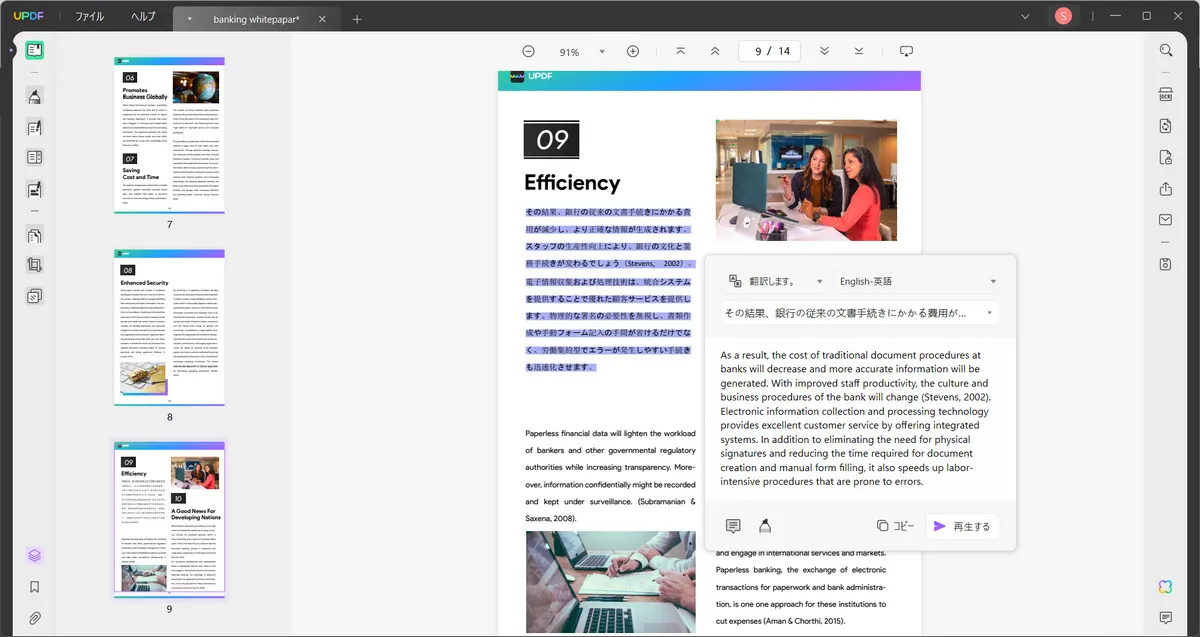Viewport: 1200px width, 637px height.
Task: Go to the next page icon
Action: coord(824,51)
